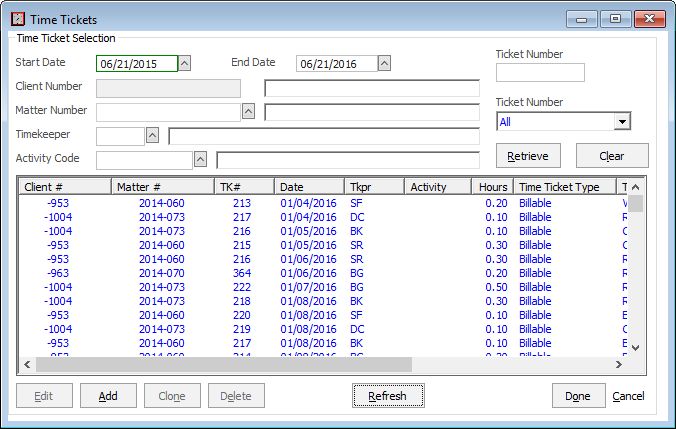Select the row with TK# 220
The width and height of the screenshot is (676, 429).
tap(323, 315)
